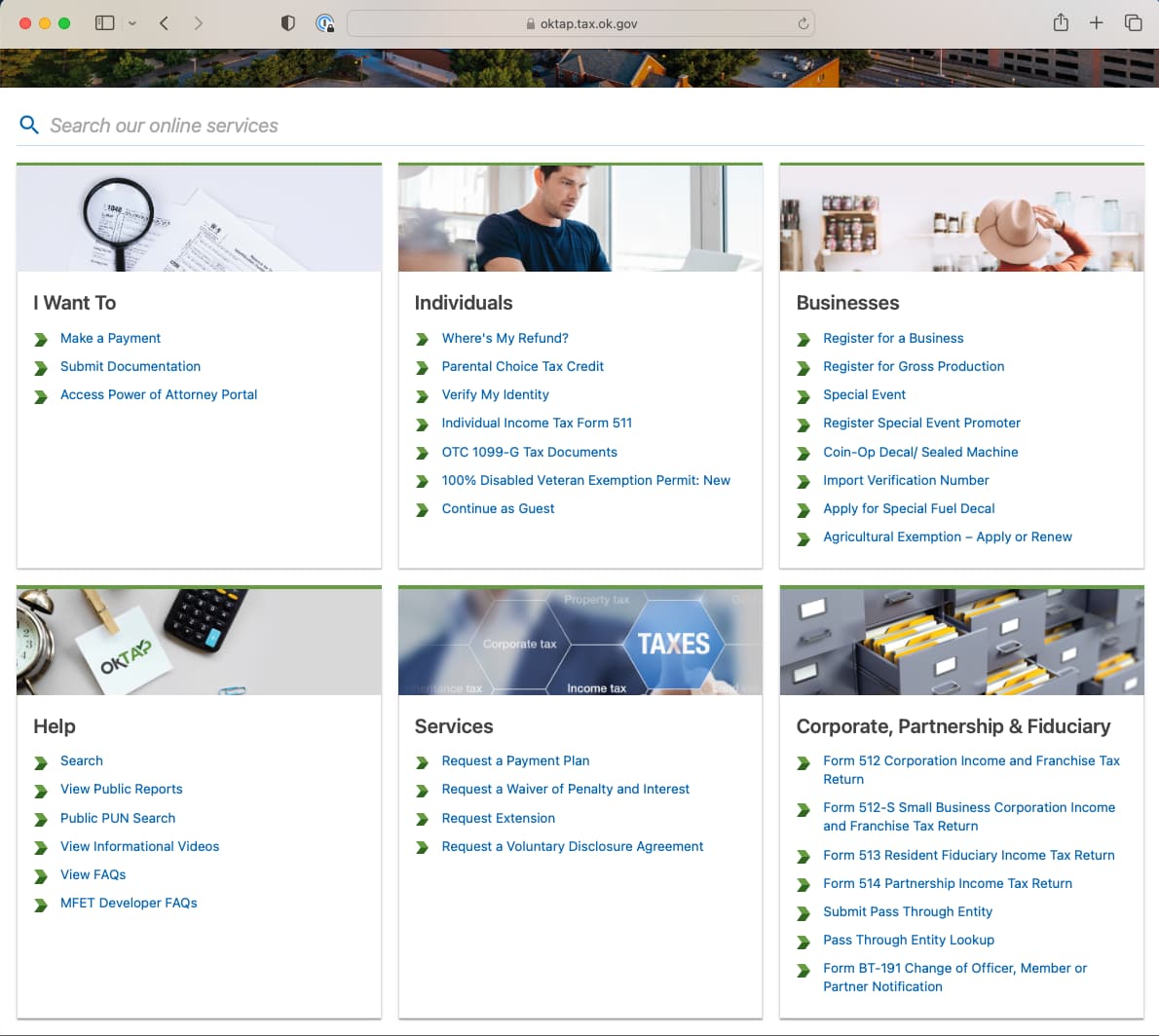Go back to the previous page
Image resolution: width=1159 pixels, height=1036 pixels.
tap(164, 23)
